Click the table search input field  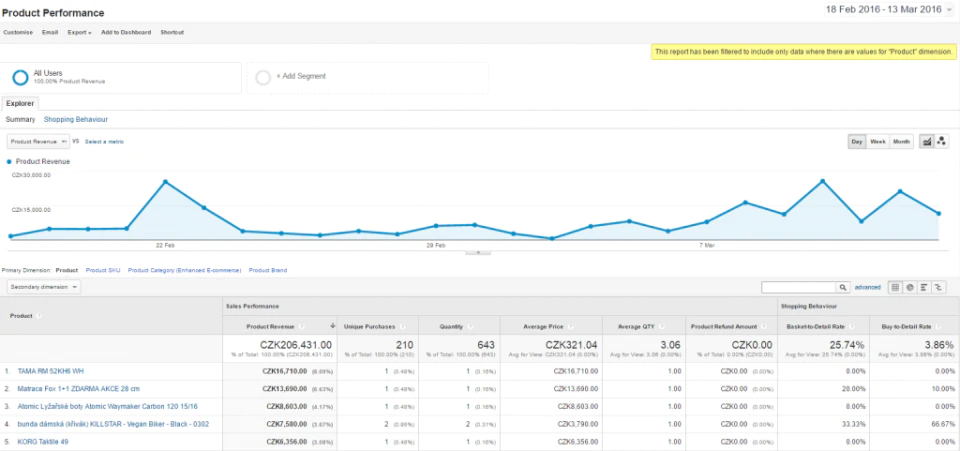[x=799, y=287]
